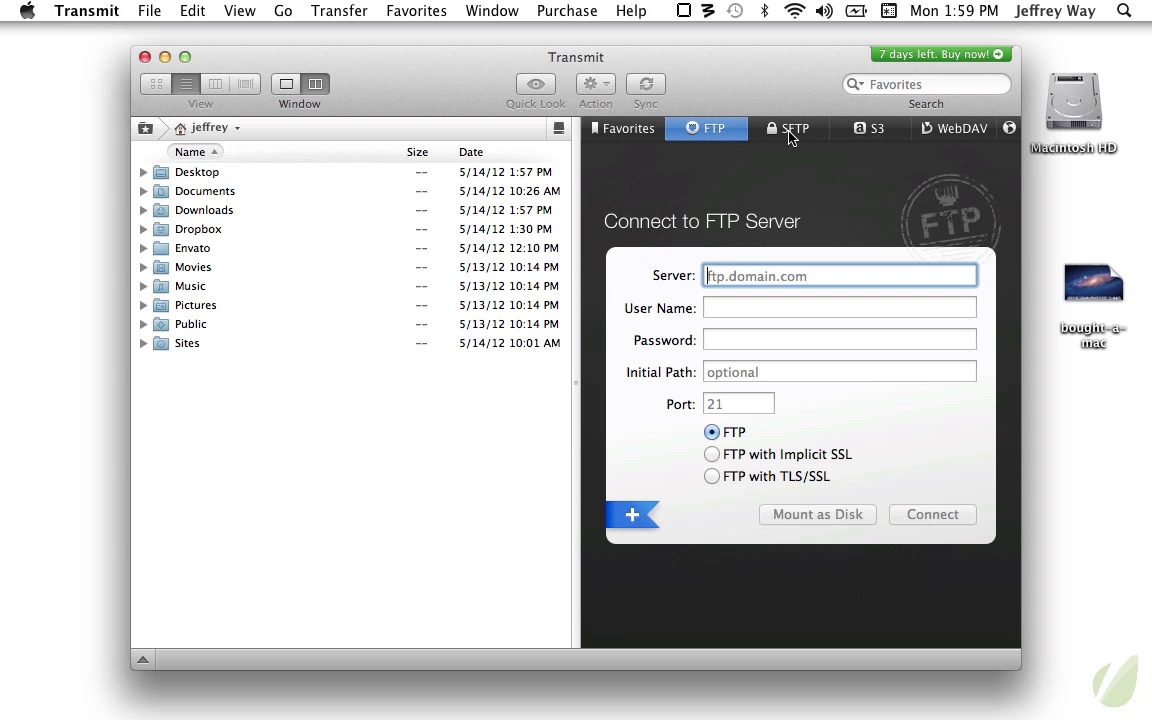Switch to the S3 tab
Viewport: 1152px width, 720px height.
(868, 129)
